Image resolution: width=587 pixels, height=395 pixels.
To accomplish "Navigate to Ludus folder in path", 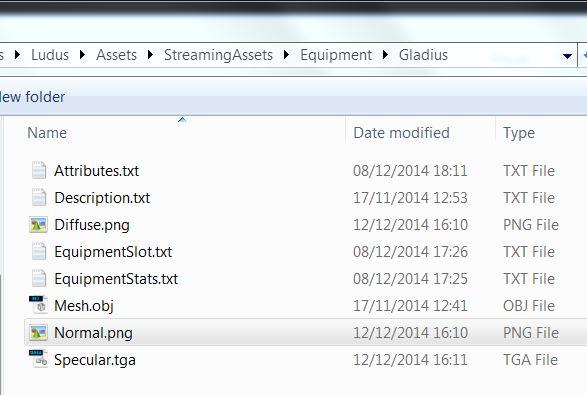I will coord(50,55).
